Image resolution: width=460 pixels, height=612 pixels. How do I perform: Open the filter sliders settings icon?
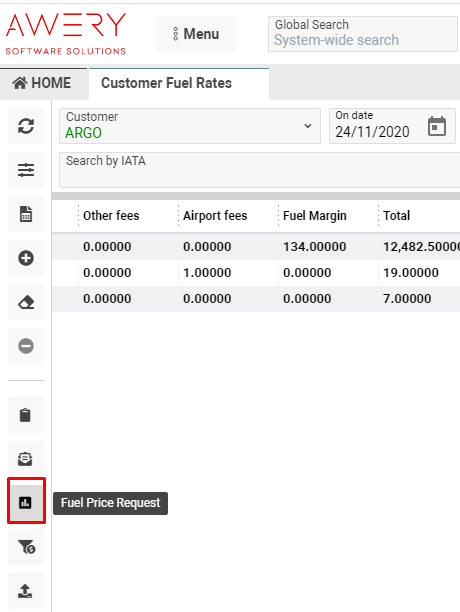pyautogui.click(x=26, y=170)
